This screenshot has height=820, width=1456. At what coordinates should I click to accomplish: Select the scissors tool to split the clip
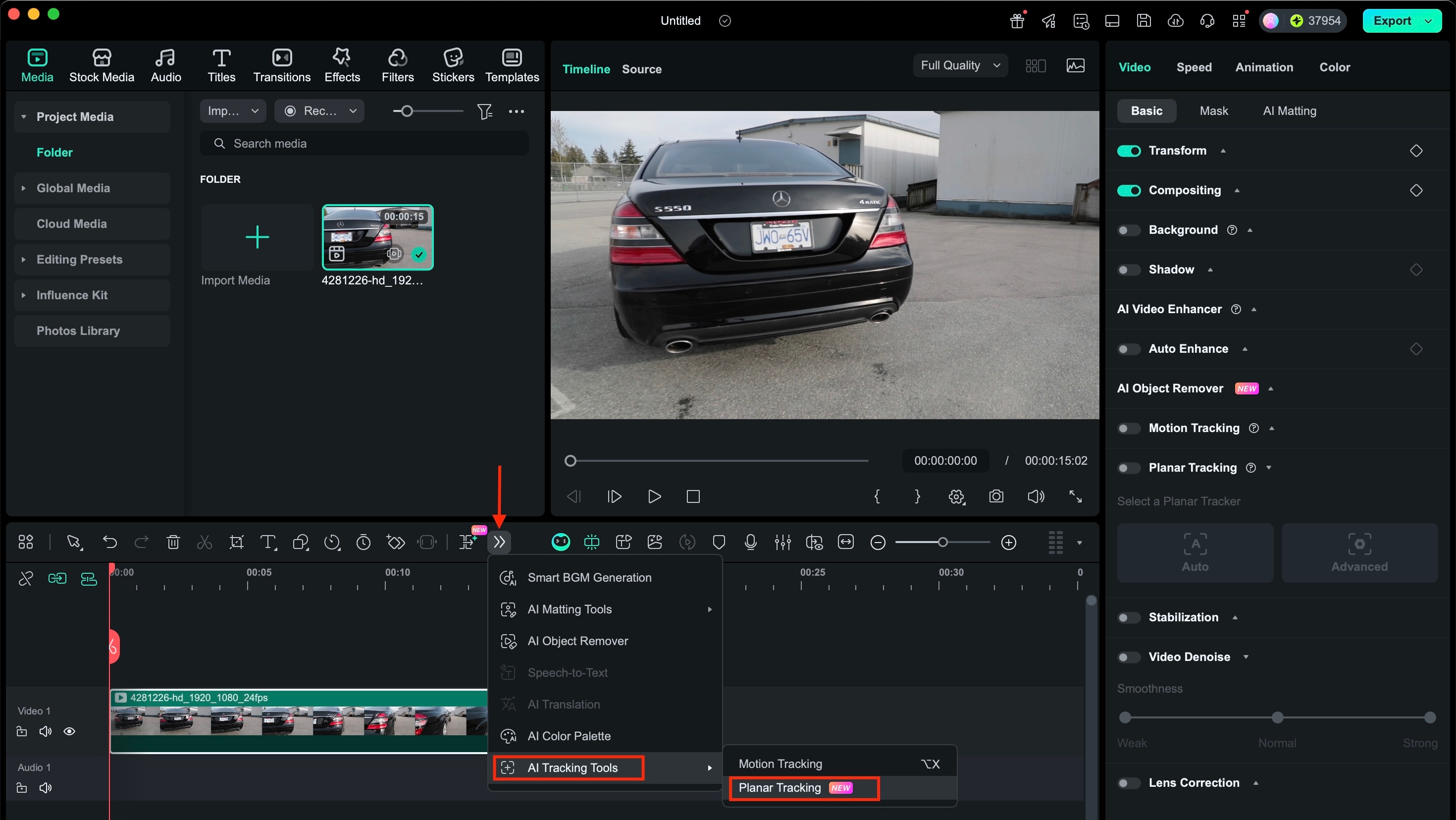tap(204, 542)
